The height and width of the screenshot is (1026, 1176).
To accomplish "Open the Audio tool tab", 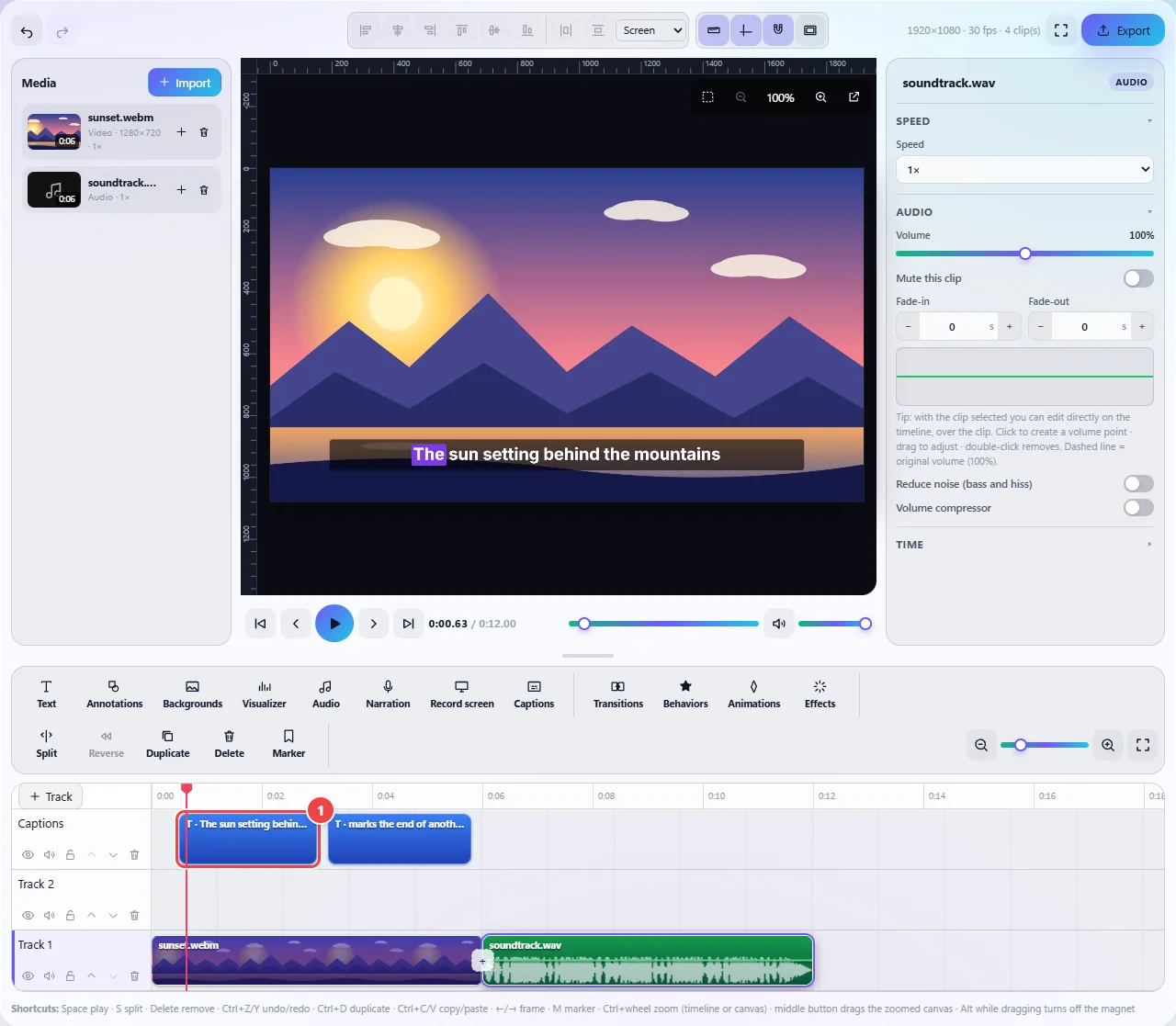I will (x=325, y=694).
